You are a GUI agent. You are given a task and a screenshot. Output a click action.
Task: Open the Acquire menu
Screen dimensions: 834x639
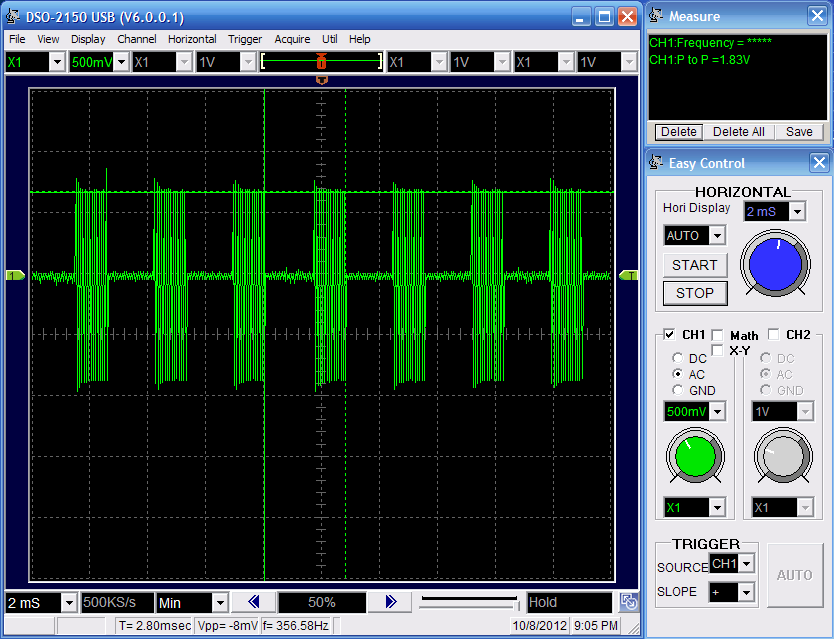coord(292,39)
